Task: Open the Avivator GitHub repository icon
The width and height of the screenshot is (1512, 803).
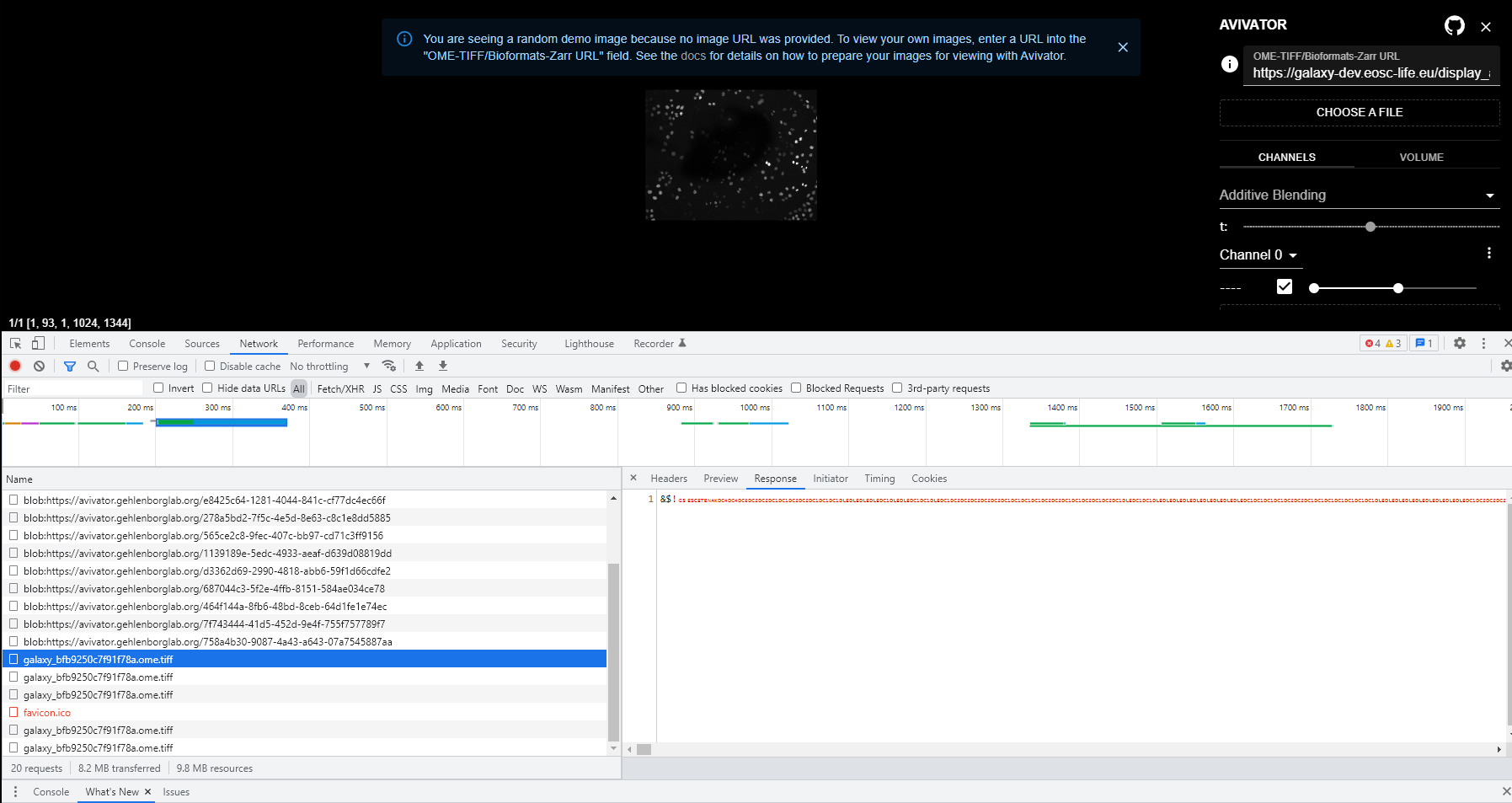Action: click(1454, 25)
